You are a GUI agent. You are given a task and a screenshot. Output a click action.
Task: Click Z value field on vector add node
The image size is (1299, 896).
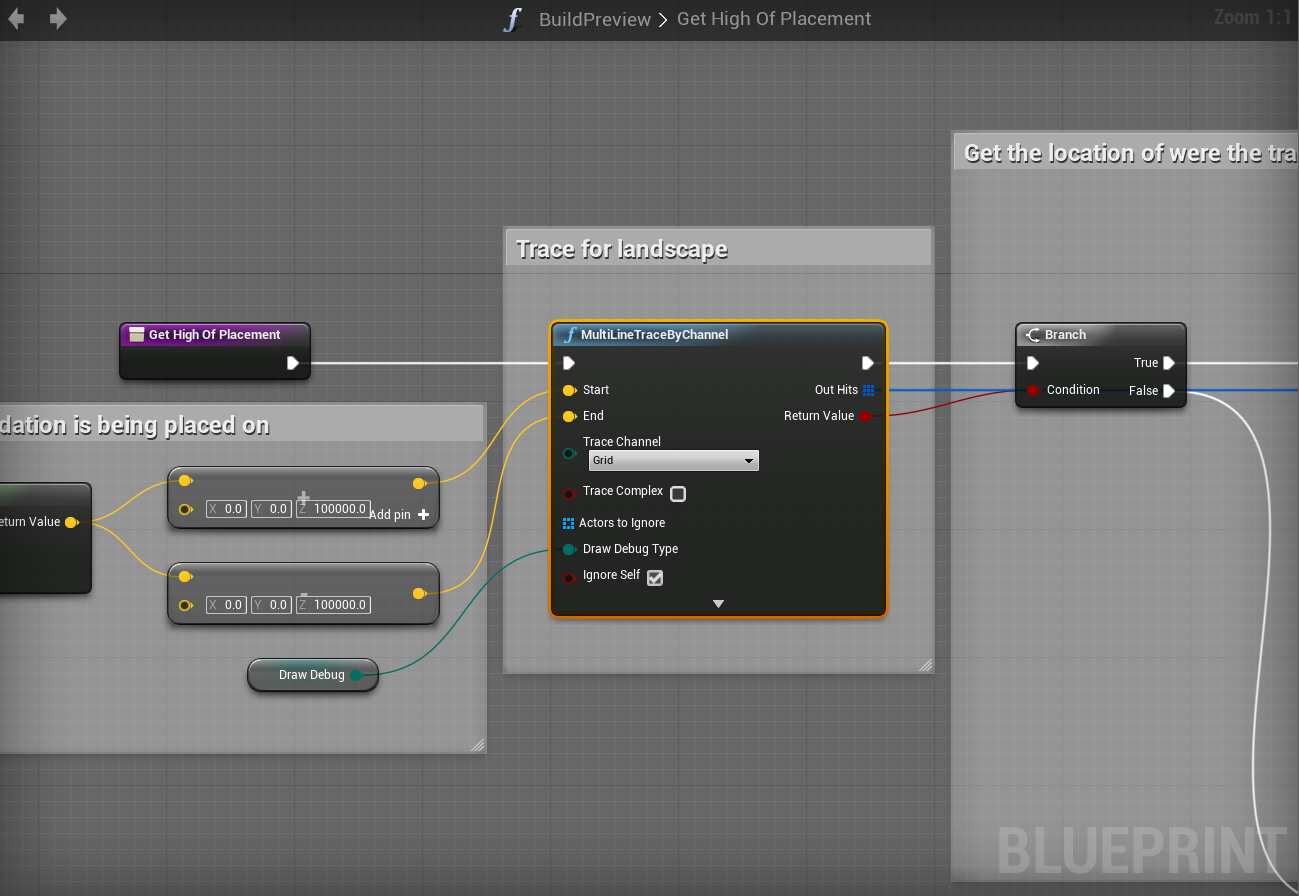click(x=333, y=509)
